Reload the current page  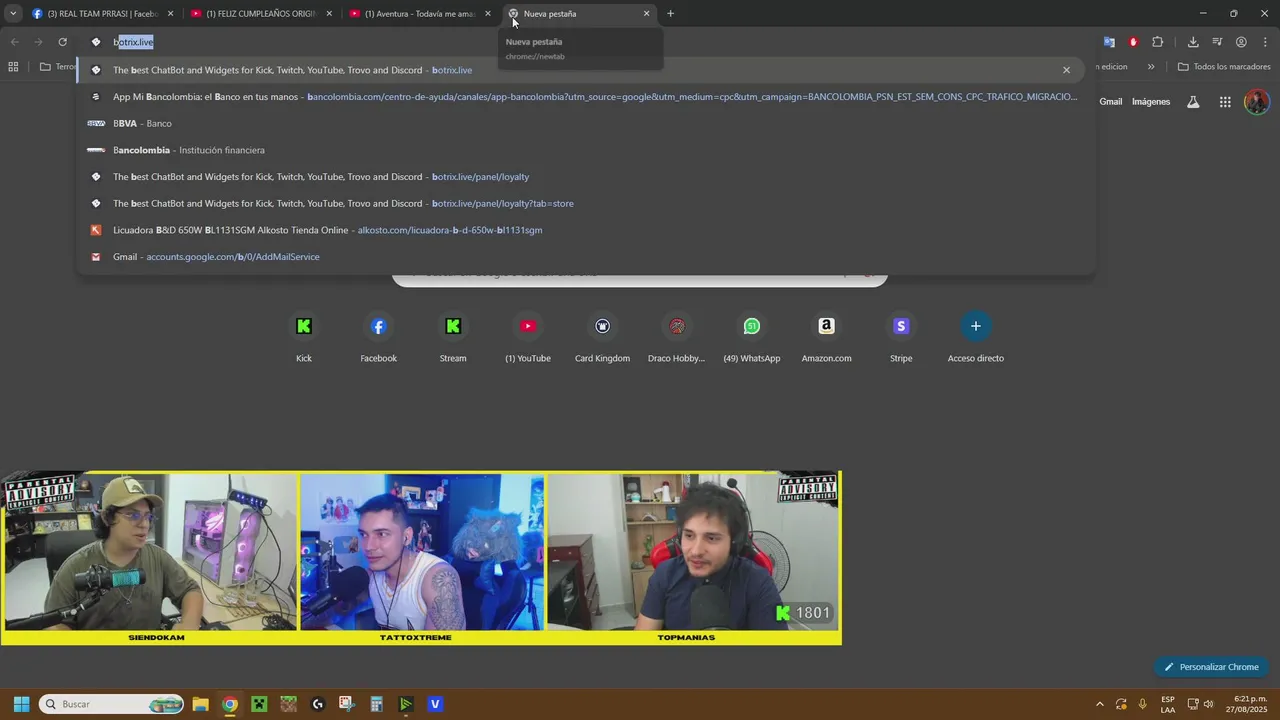pos(62,42)
